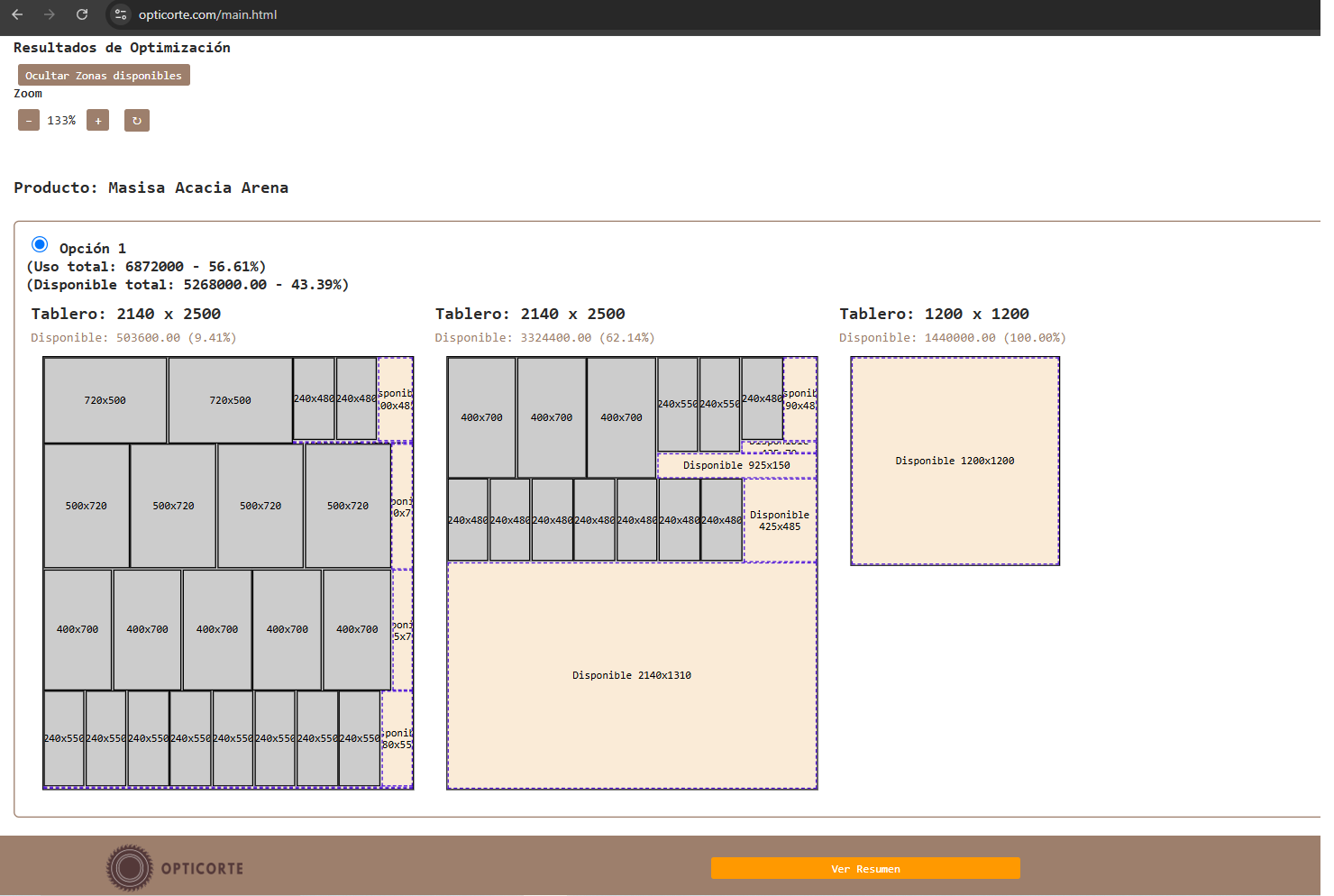Click the first 500x720 piece
Screen dimensions: 1334x896
tap(87, 506)
